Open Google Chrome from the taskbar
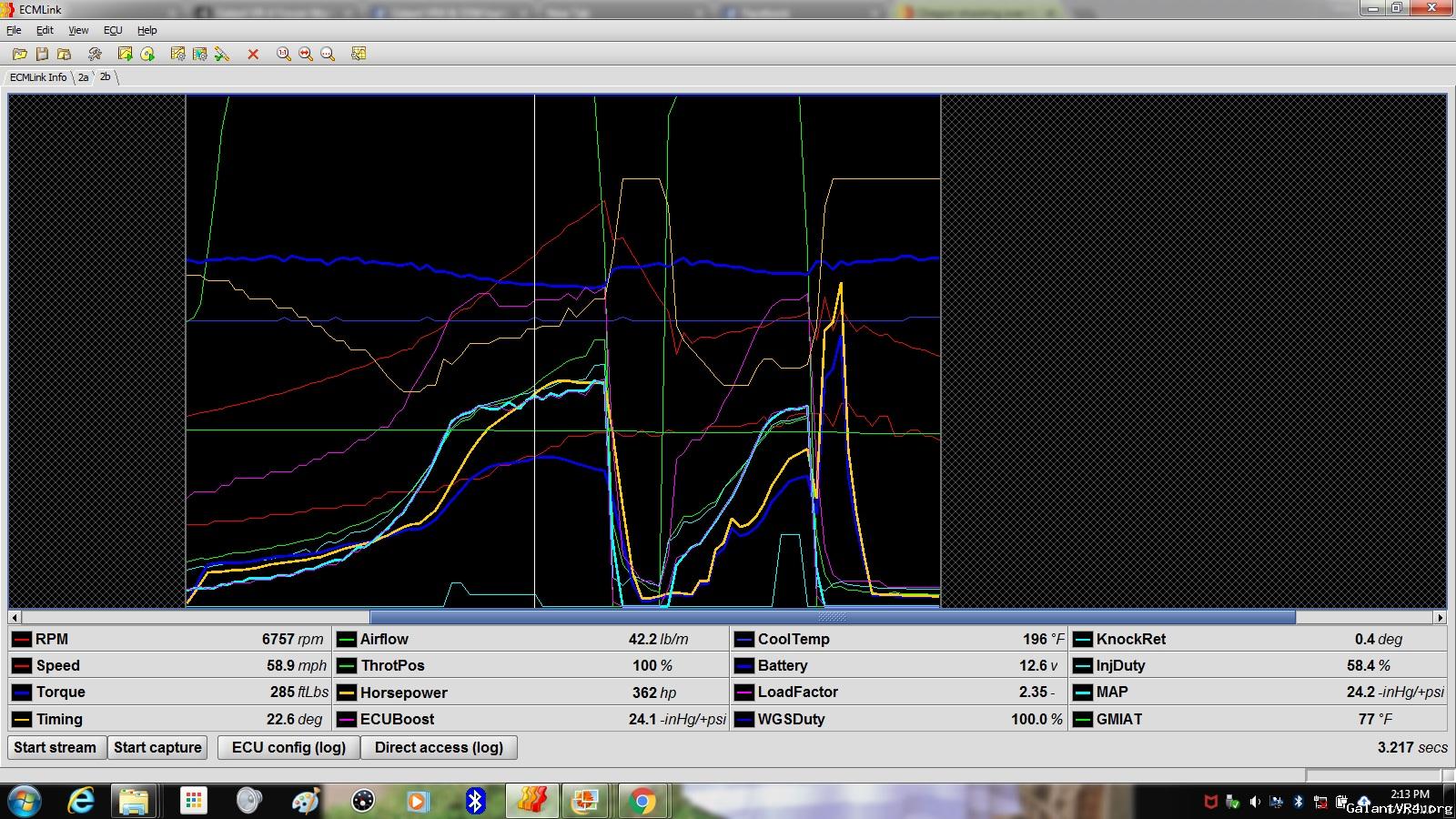This screenshot has width=1456, height=819. pos(642,801)
